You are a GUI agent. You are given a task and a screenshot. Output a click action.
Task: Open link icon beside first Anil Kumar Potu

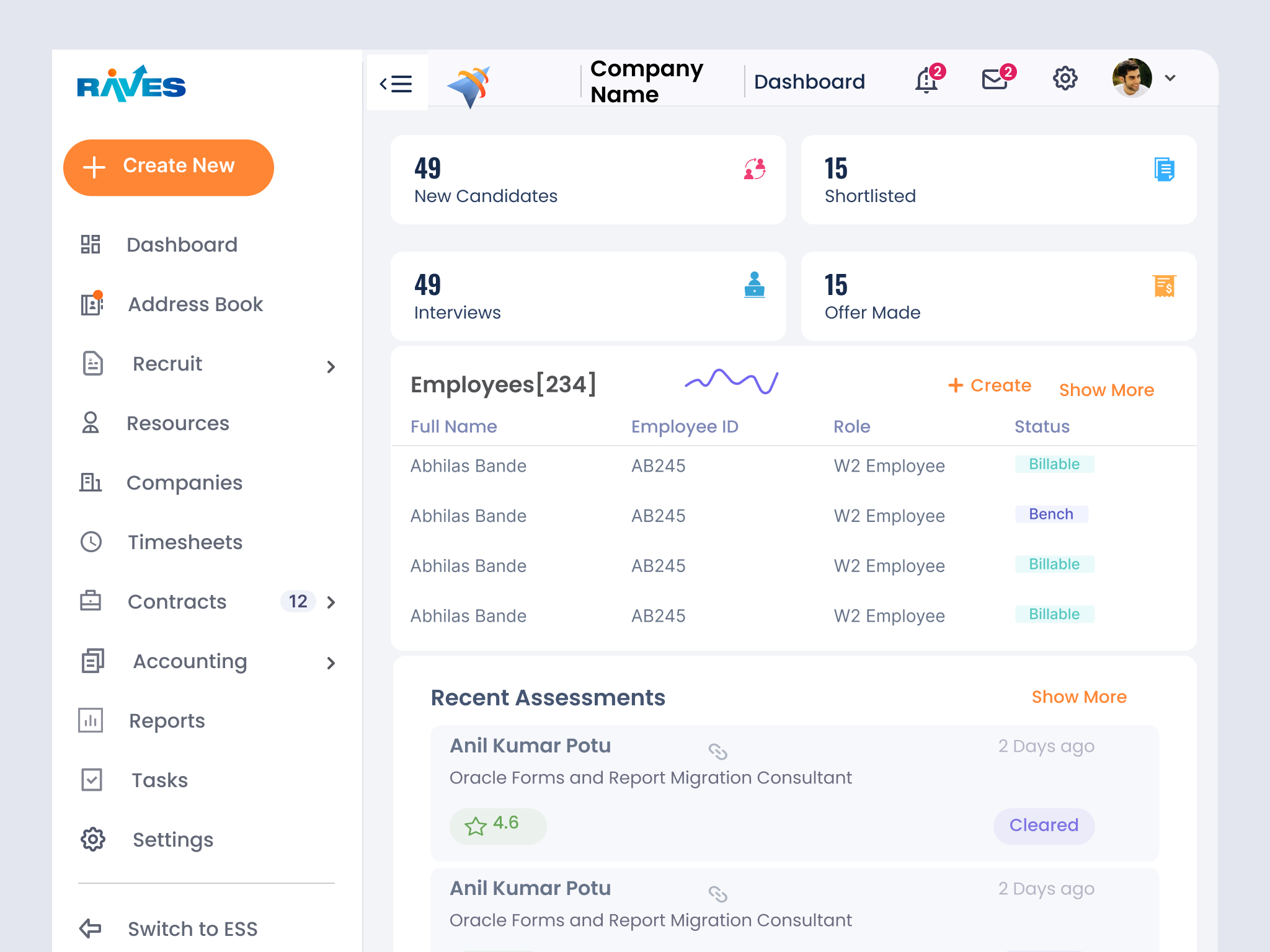click(717, 751)
